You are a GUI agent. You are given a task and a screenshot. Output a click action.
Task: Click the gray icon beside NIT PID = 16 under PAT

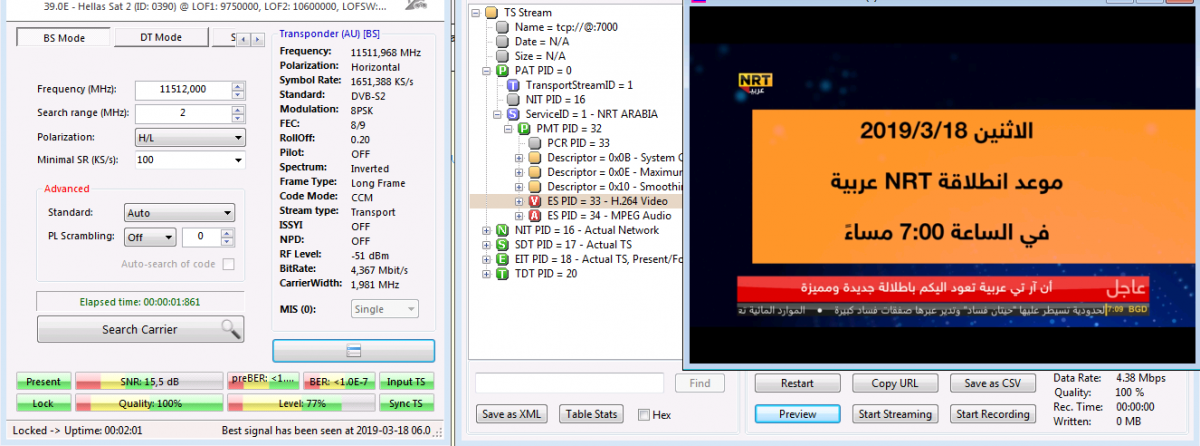(x=514, y=100)
